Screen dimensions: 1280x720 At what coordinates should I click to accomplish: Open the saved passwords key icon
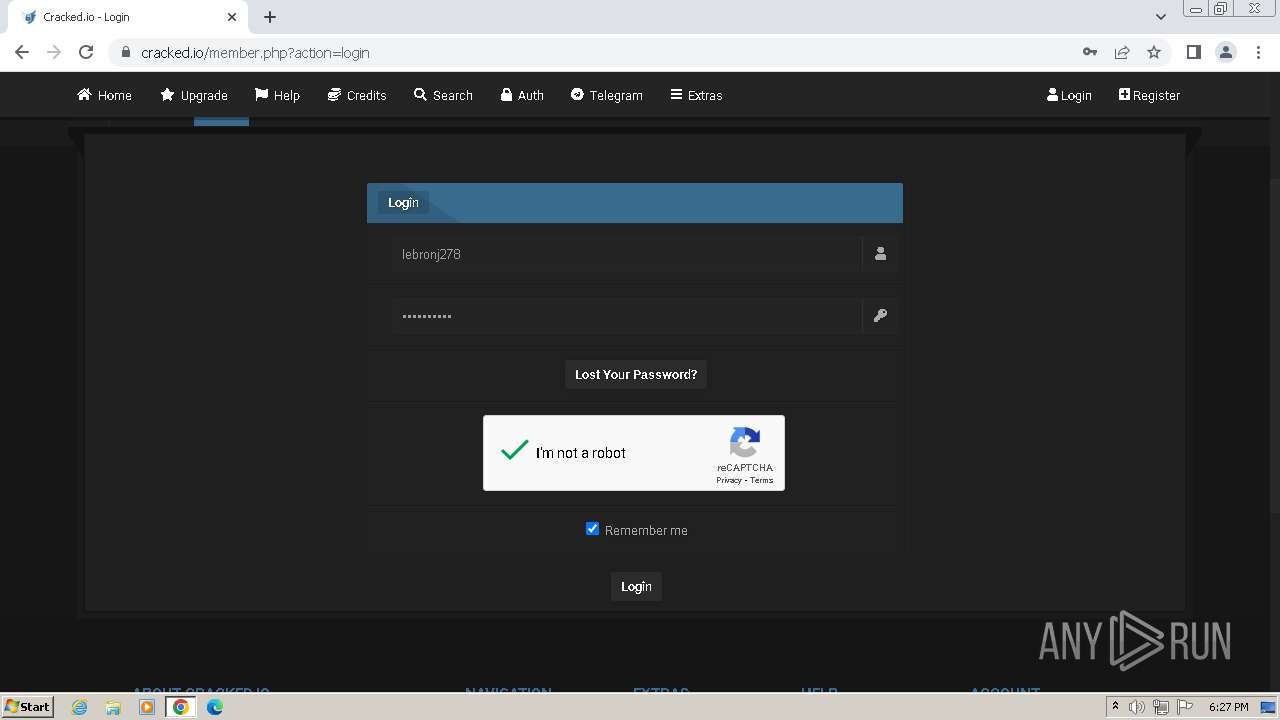click(1090, 52)
